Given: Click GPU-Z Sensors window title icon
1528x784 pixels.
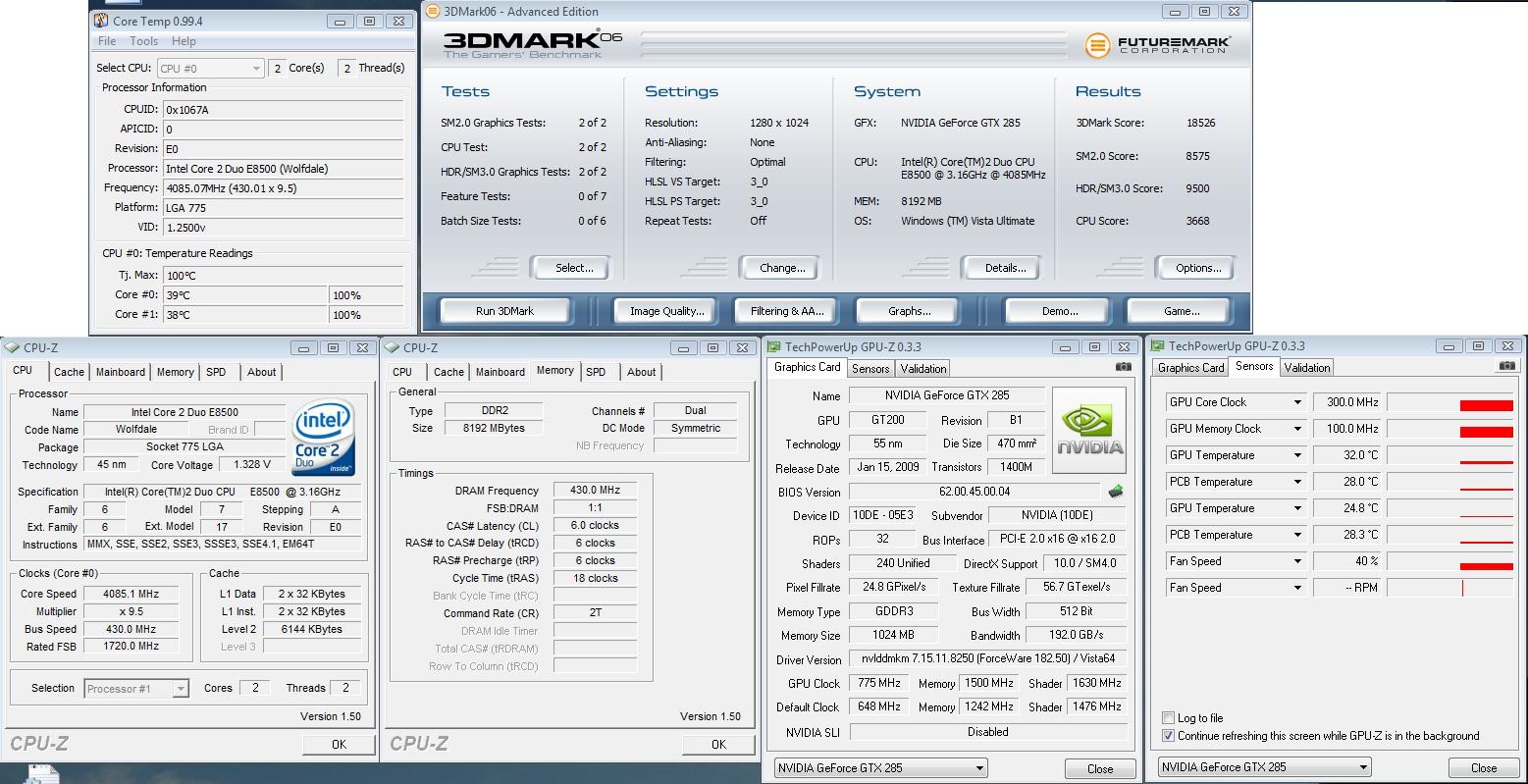Looking at the screenshot, I should (x=1157, y=345).
